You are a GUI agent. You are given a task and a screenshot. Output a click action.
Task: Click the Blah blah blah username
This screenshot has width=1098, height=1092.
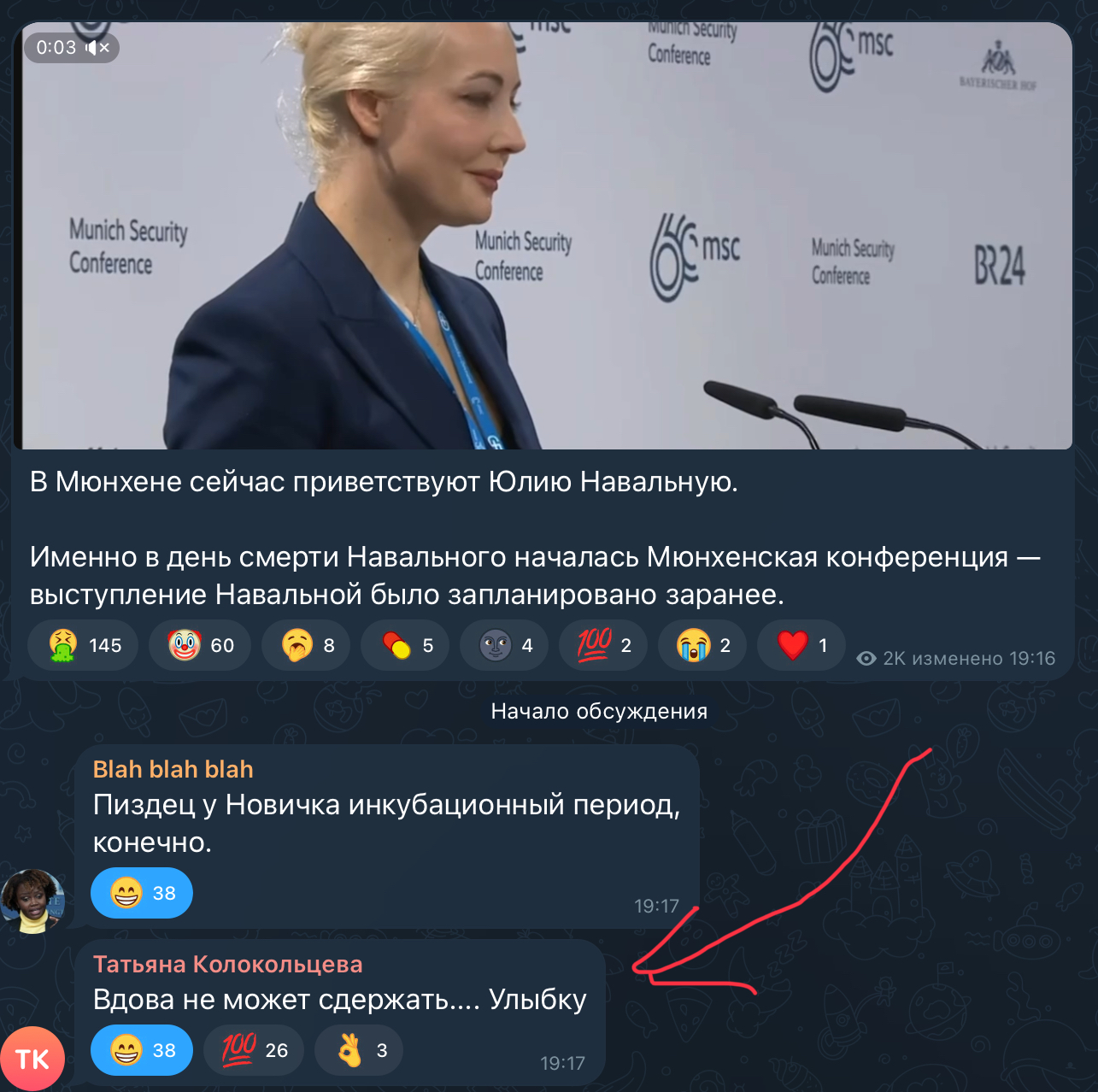coord(173,769)
